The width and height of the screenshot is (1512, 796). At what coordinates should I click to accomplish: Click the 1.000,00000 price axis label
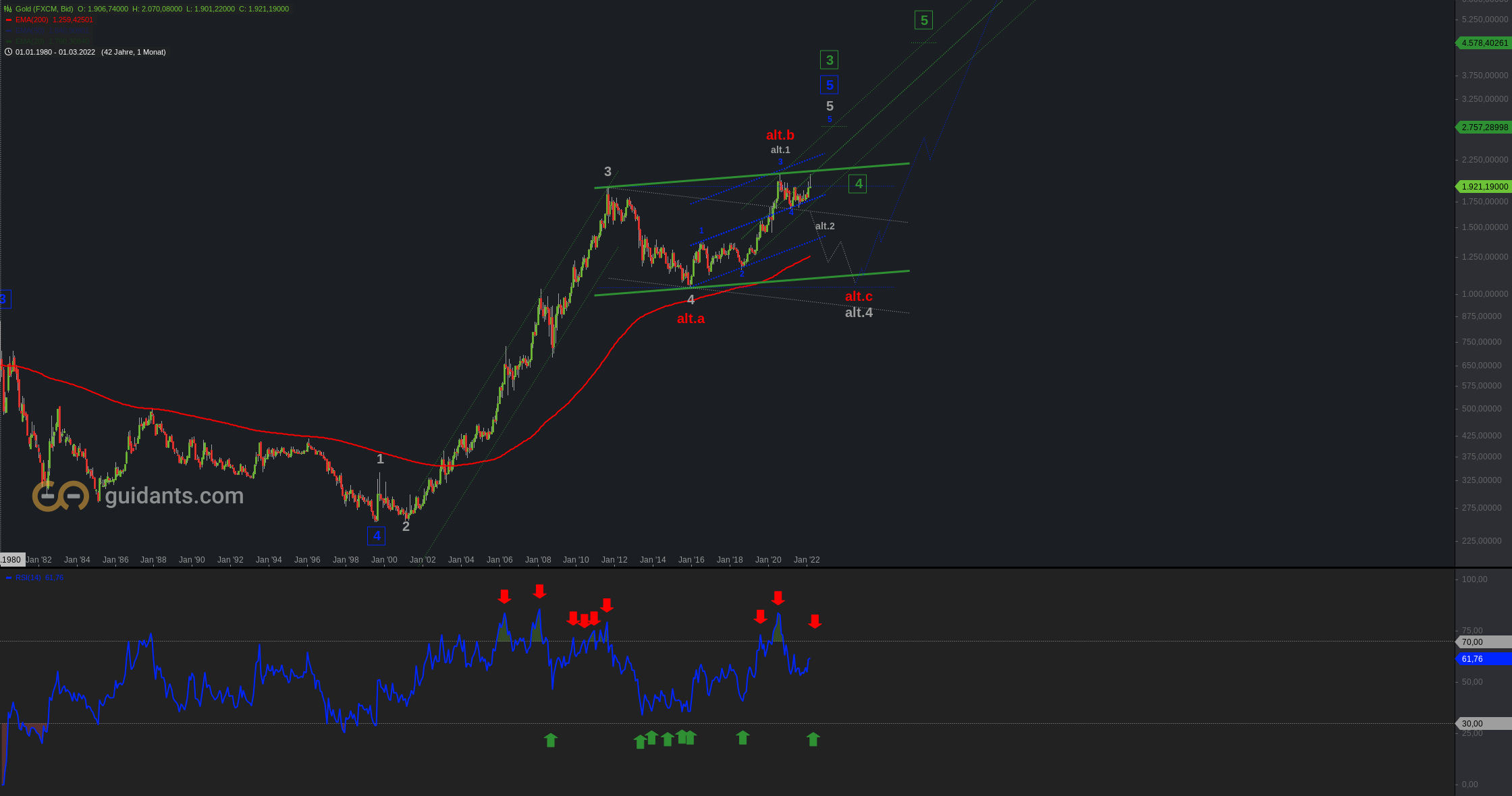(1484, 294)
